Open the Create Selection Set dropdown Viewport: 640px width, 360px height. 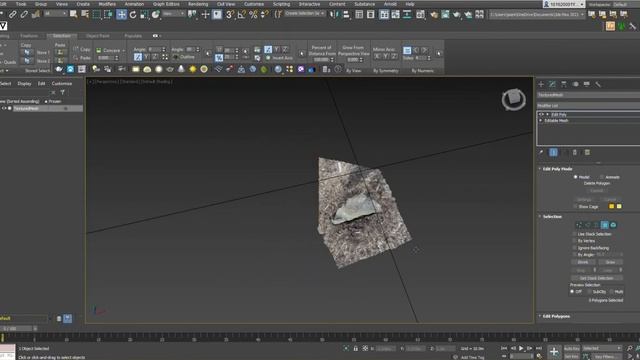click(x=304, y=14)
